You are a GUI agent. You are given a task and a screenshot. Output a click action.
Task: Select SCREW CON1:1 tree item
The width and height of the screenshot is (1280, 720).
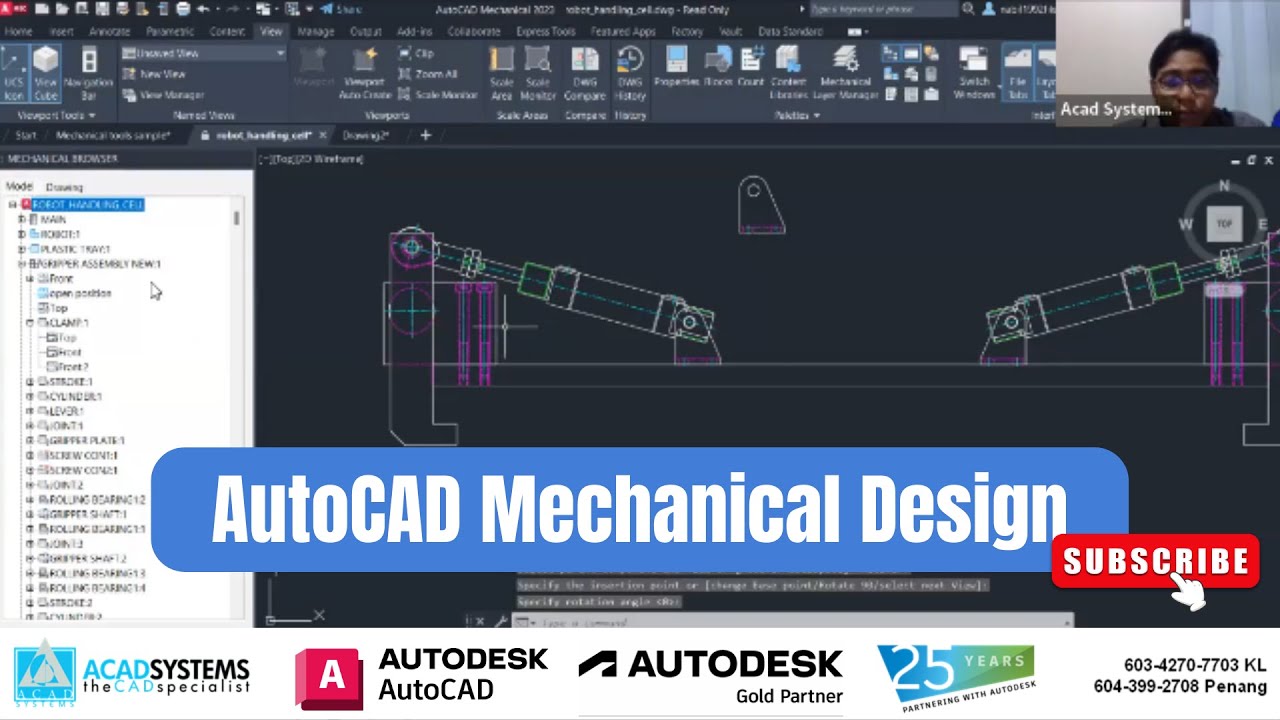tap(82, 455)
